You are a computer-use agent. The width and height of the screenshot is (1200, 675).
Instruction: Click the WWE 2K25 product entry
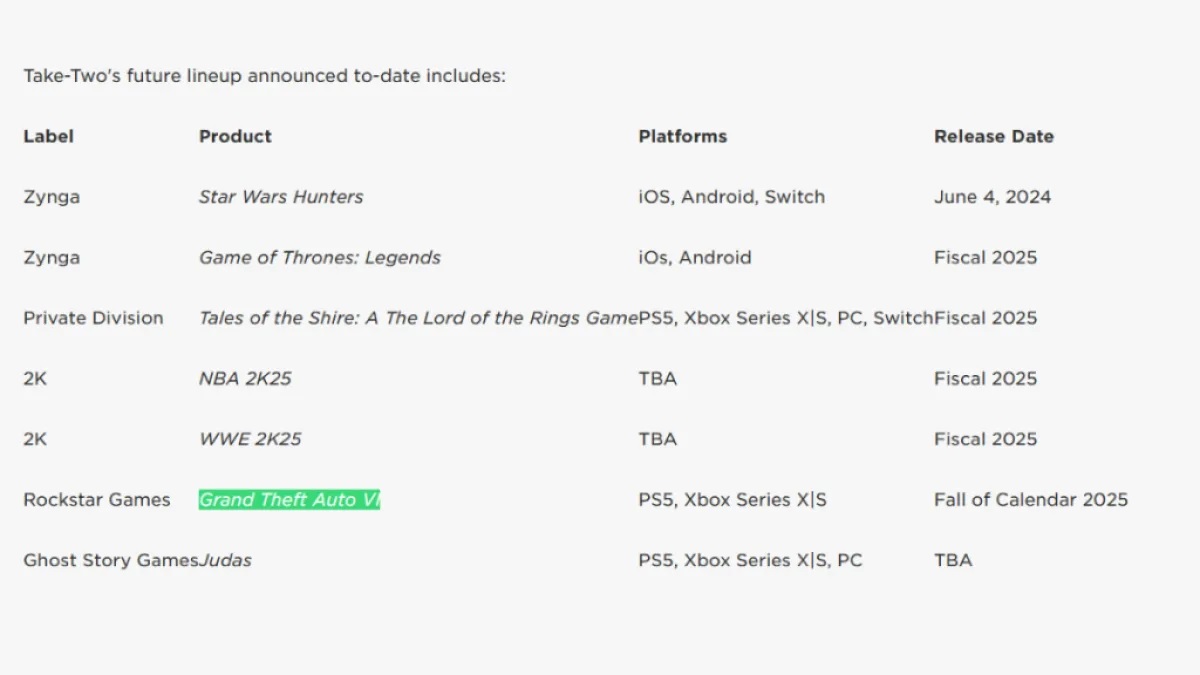[x=250, y=439]
